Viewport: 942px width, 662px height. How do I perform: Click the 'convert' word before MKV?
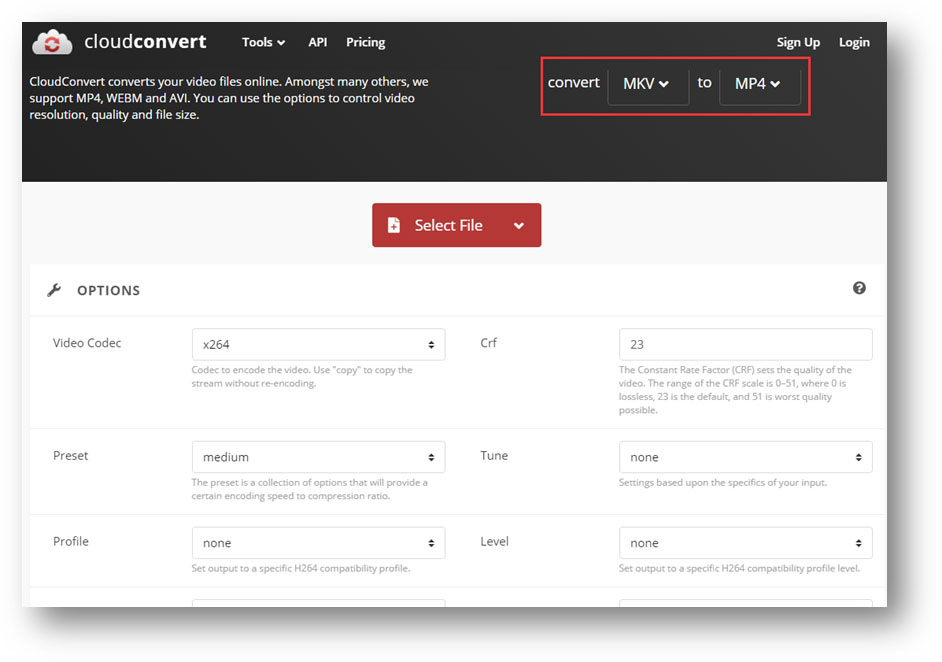tap(573, 82)
